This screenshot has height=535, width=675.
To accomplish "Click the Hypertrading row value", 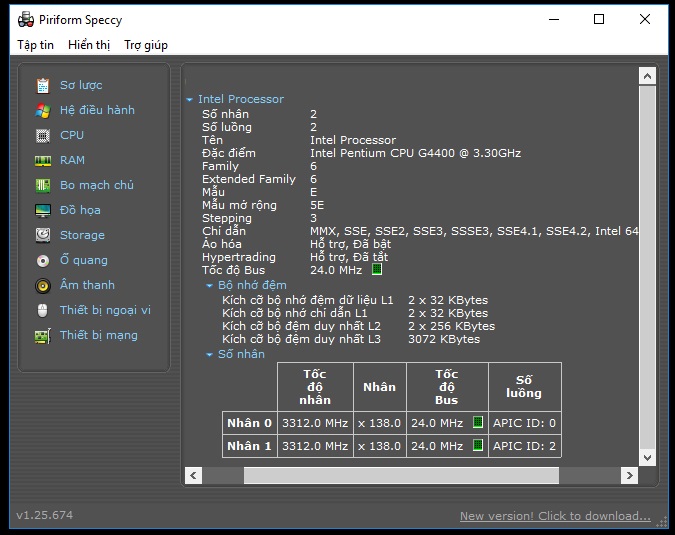I will [349, 257].
